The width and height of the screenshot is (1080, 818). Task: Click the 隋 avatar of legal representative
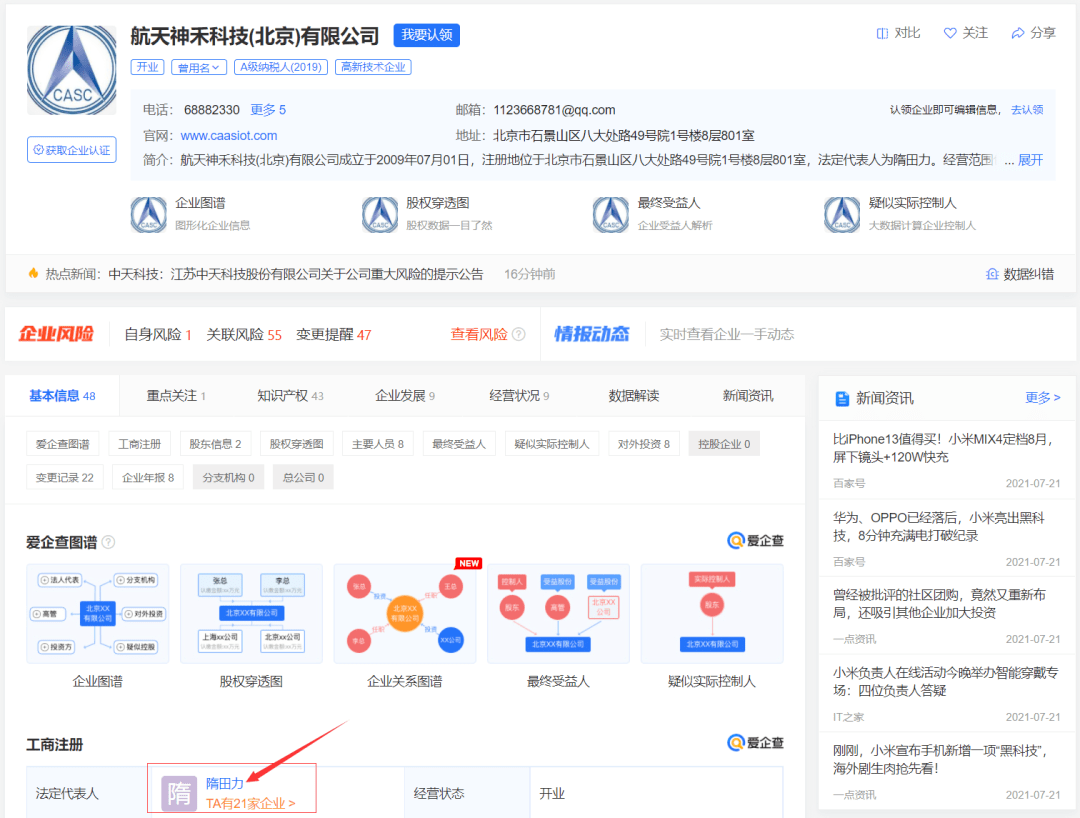[179, 793]
